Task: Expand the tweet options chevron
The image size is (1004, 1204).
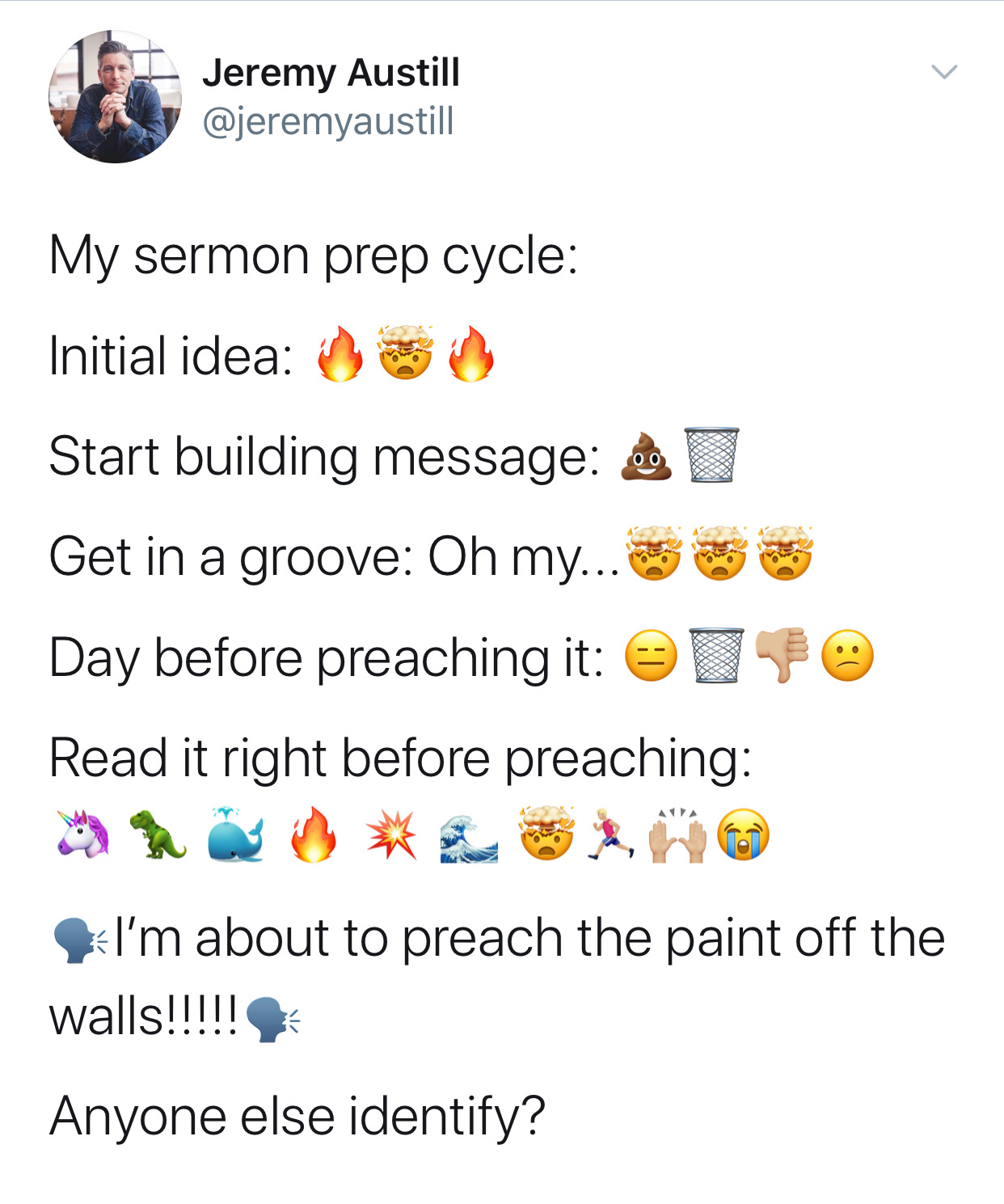Action: click(943, 71)
